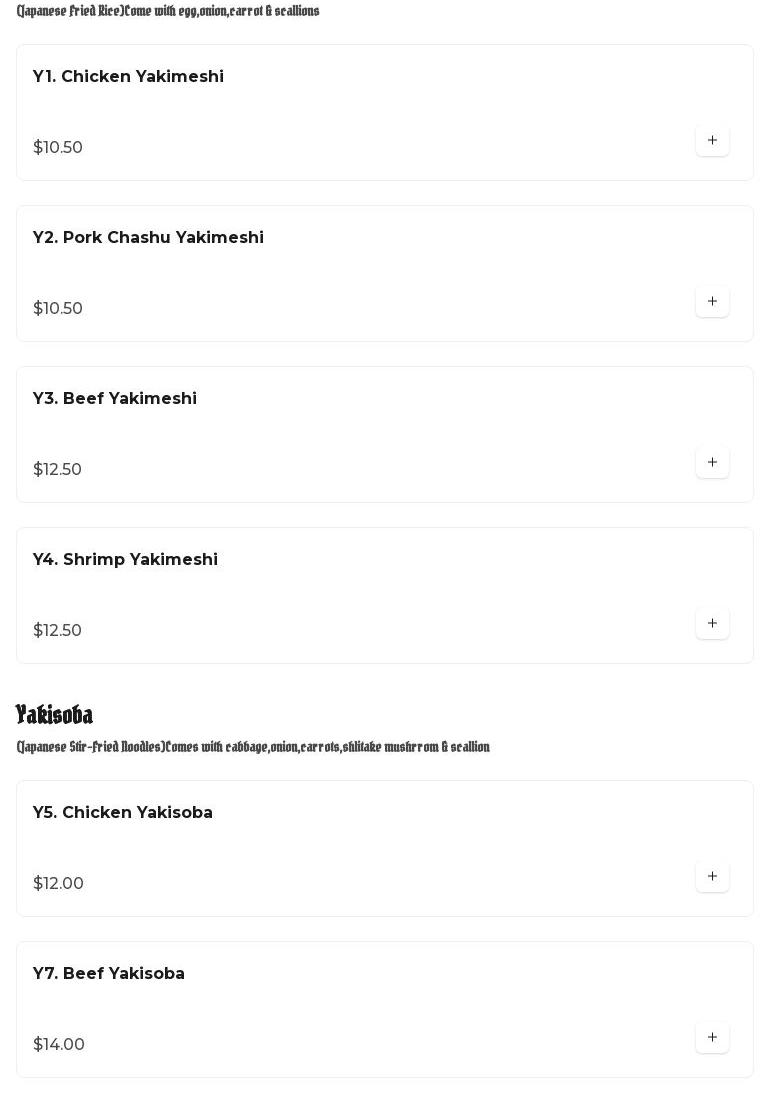Image resolution: width=770 pixels, height=1095 pixels.
Task: Open Y1. Chicken Yakimeshi item title
Action: (x=128, y=77)
